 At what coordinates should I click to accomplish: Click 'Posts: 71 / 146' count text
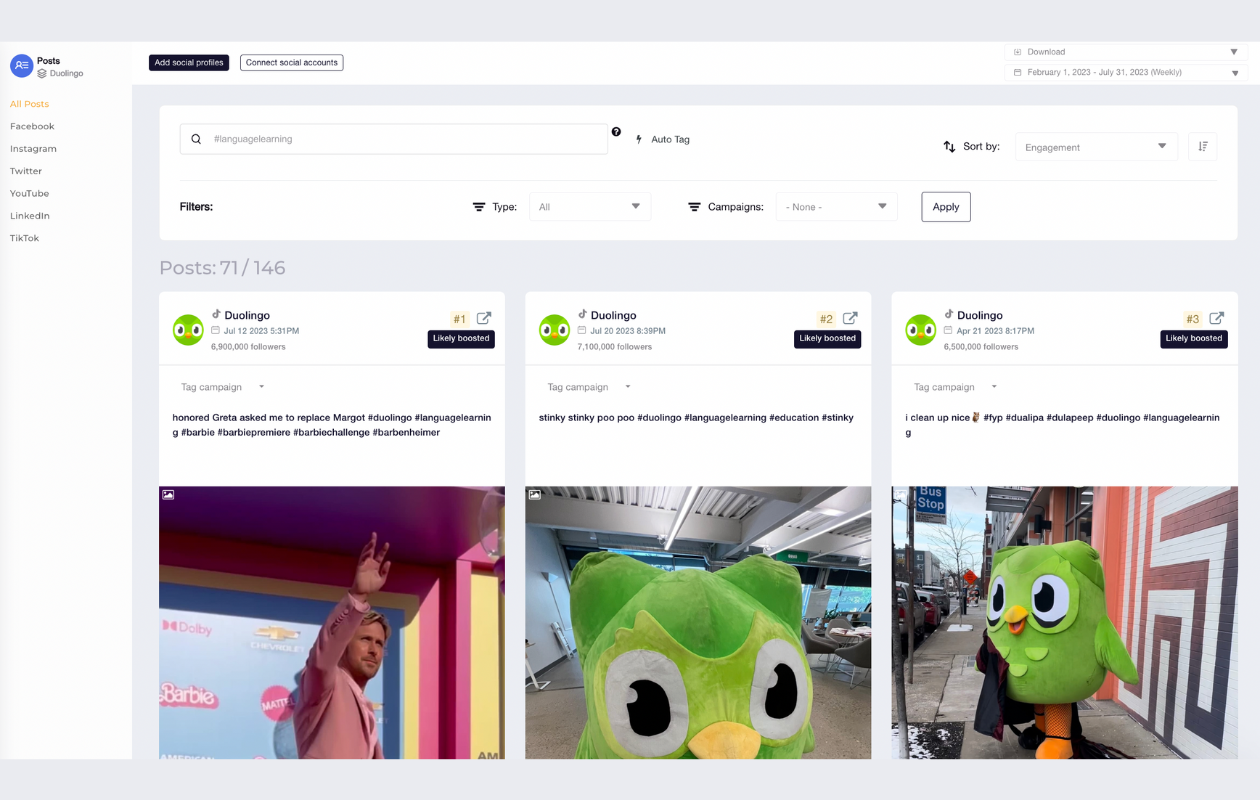(x=222, y=268)
